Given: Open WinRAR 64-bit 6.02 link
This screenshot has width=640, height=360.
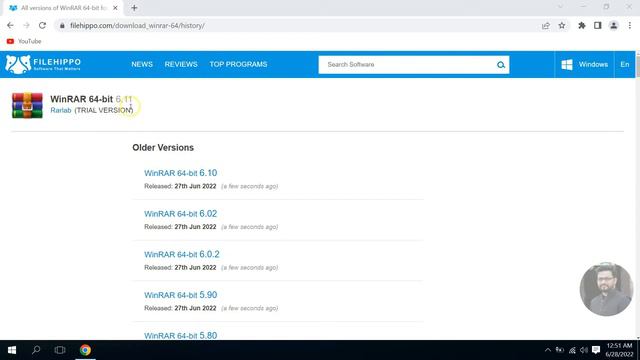Looking at the screenshot, I should [180, 214].
